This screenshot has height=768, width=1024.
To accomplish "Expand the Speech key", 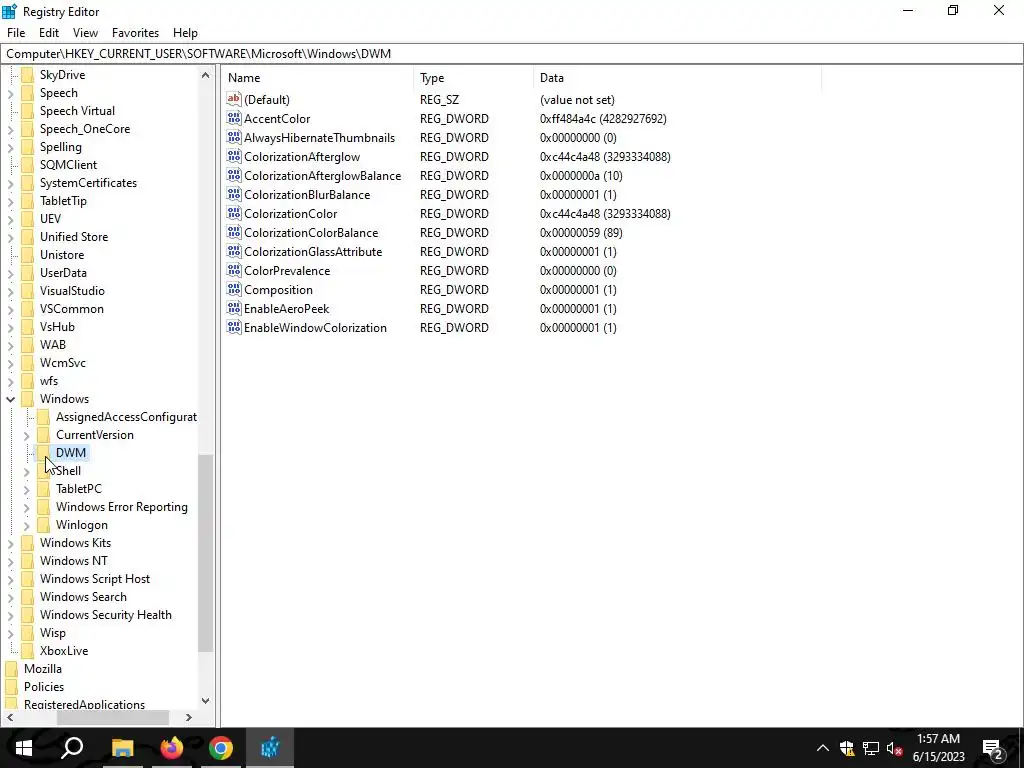I will pyautogui.click(x=10, y=93).
